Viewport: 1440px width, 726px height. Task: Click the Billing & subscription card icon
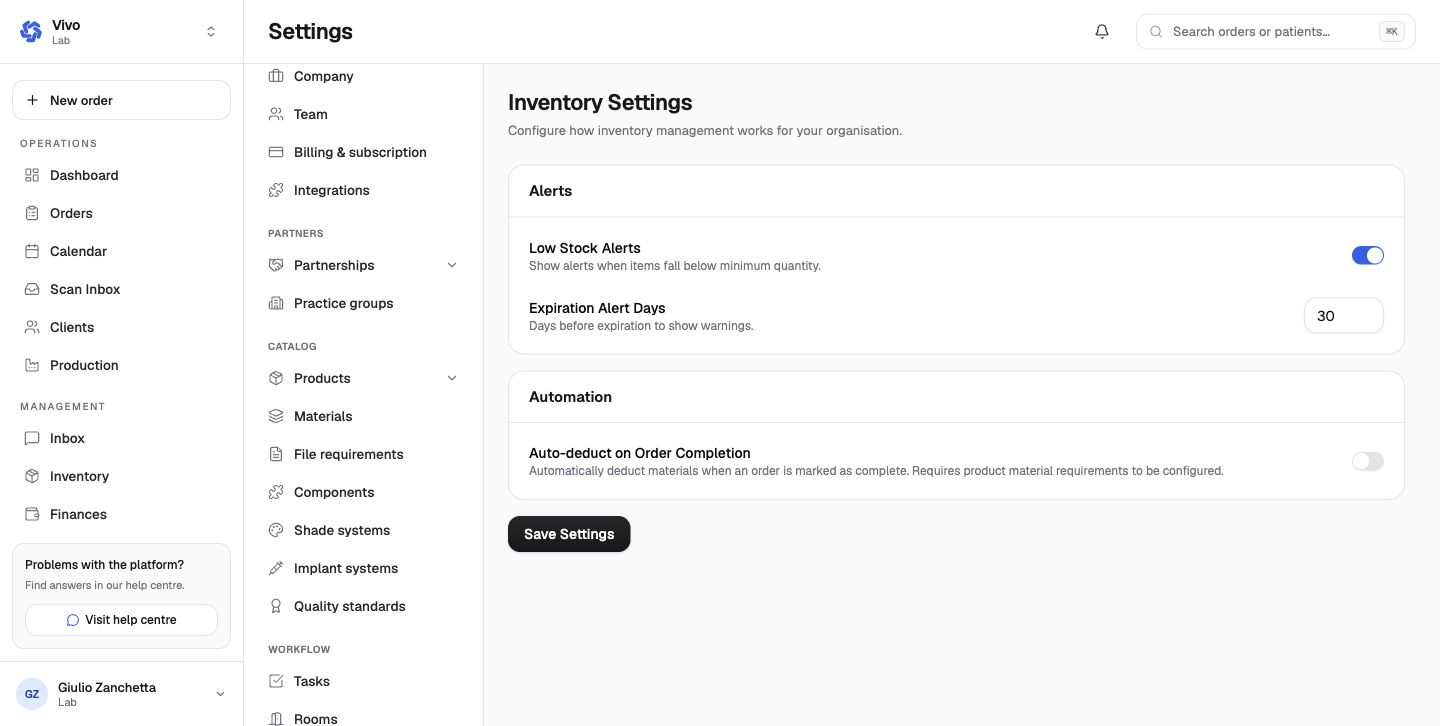tap(276, 152)
